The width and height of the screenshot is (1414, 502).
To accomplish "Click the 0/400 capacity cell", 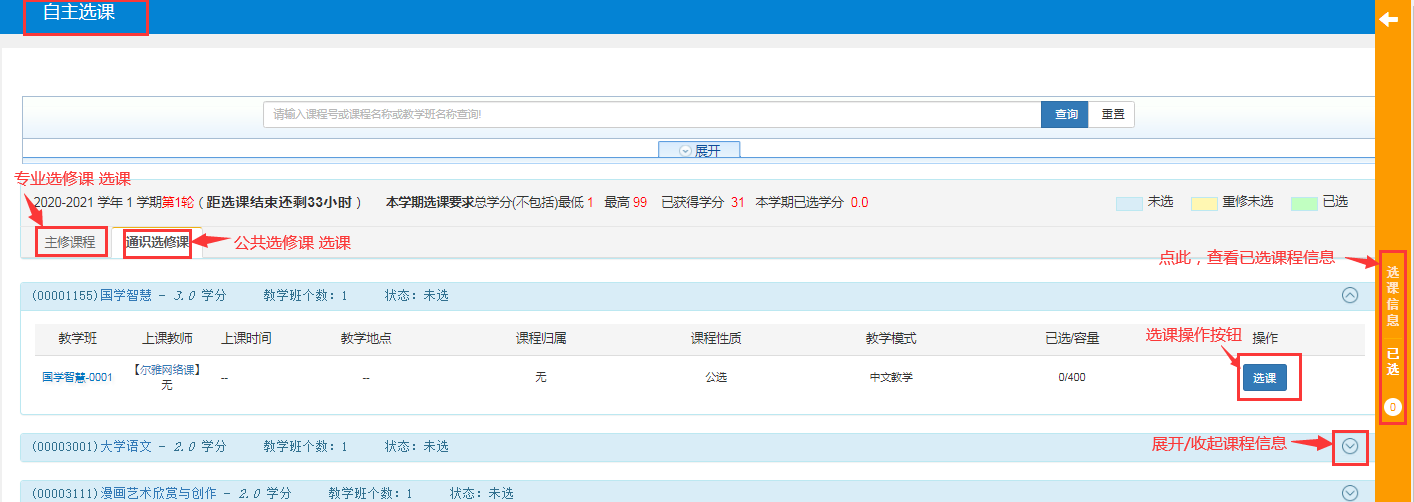I will pyautogui.click(x=1072, y=378).
